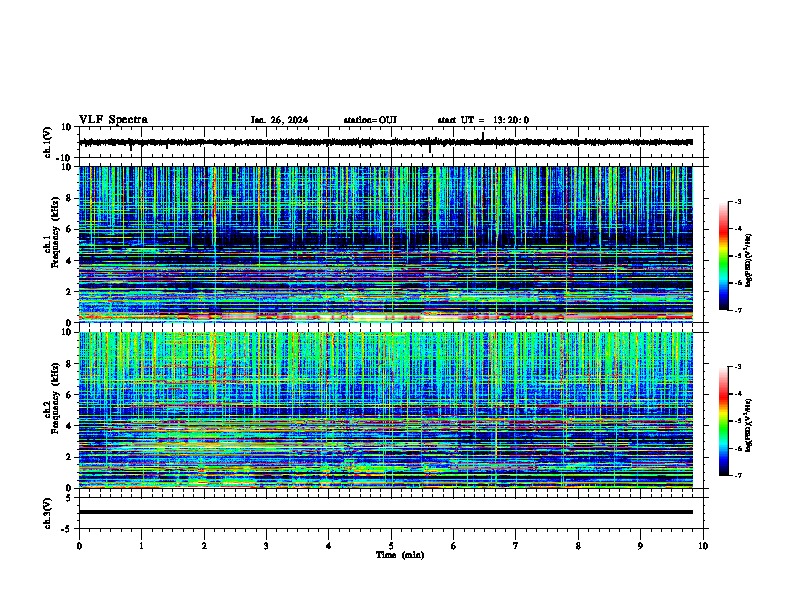This screenshot has width=792, height=612.
Task: Click the "Time (min)" axis label
Action: pyautogui.click(x=400, y=555)
